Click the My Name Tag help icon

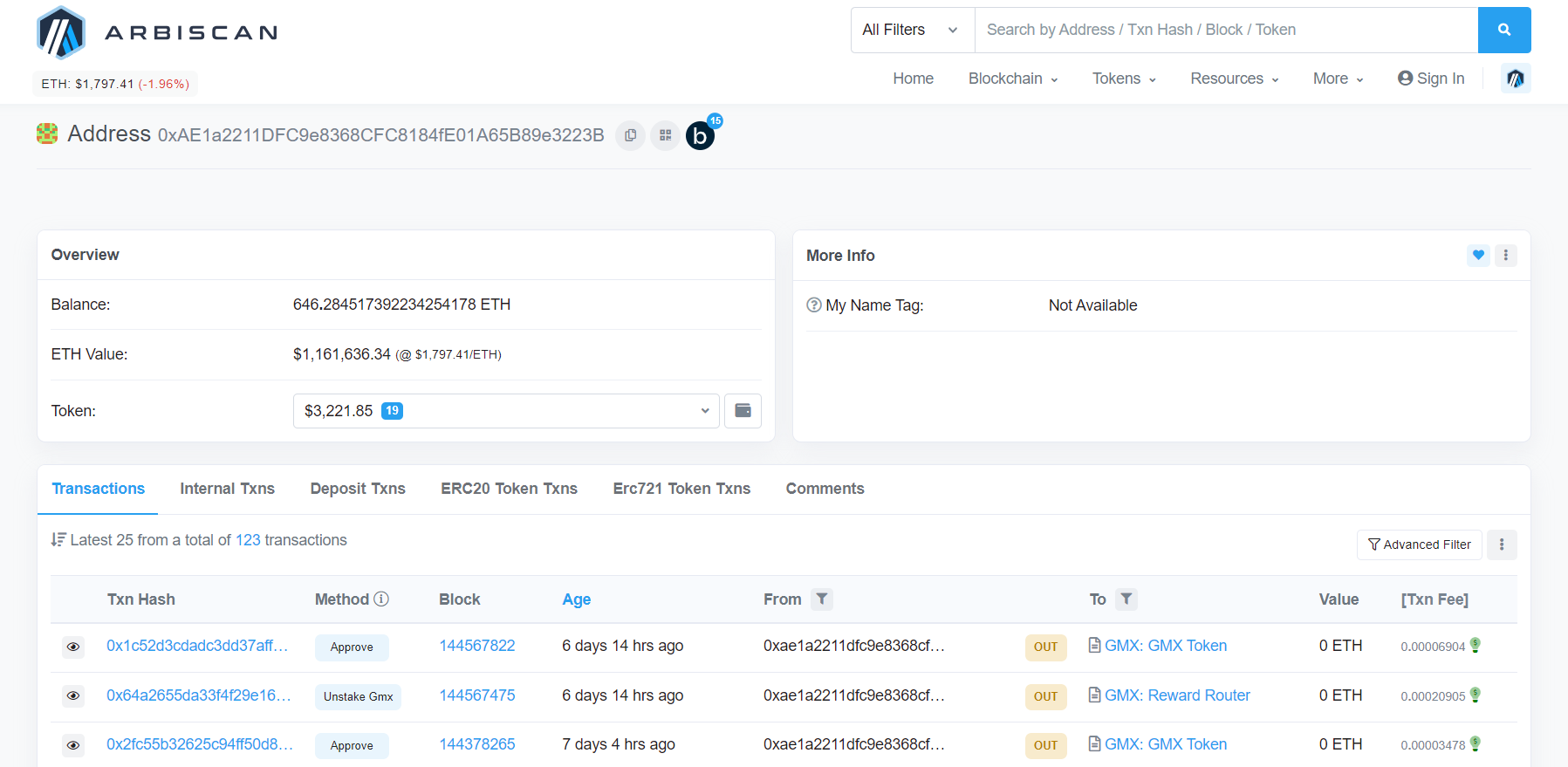[814, 305]
